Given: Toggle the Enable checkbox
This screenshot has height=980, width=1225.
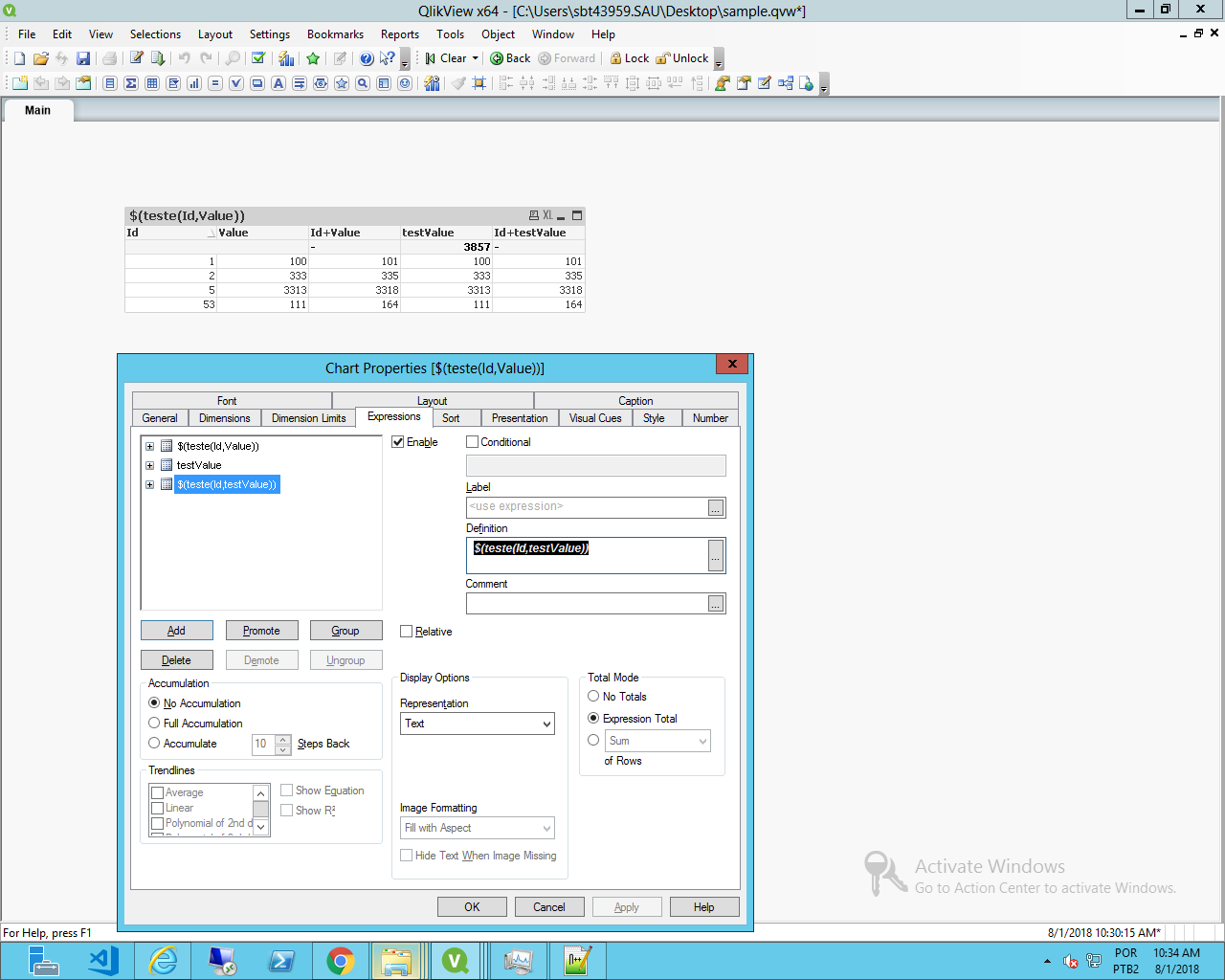Looking at the screenshot, I should [398, 442].
